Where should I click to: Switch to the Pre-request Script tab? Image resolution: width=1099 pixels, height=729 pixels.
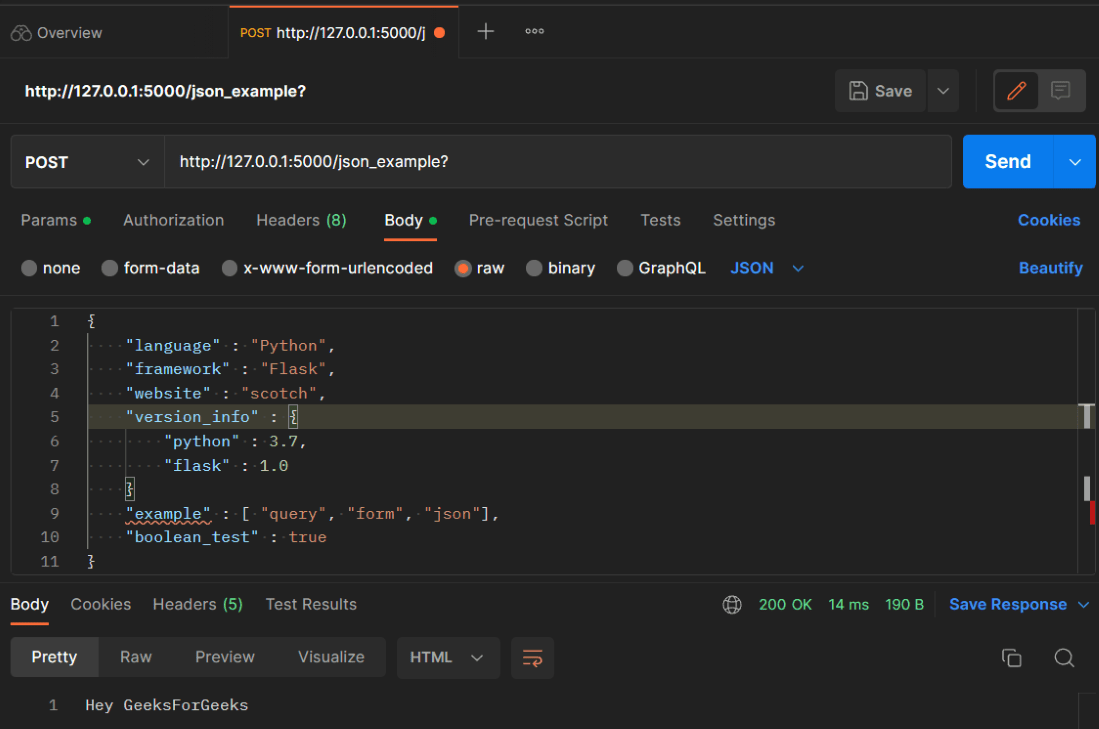538,221
